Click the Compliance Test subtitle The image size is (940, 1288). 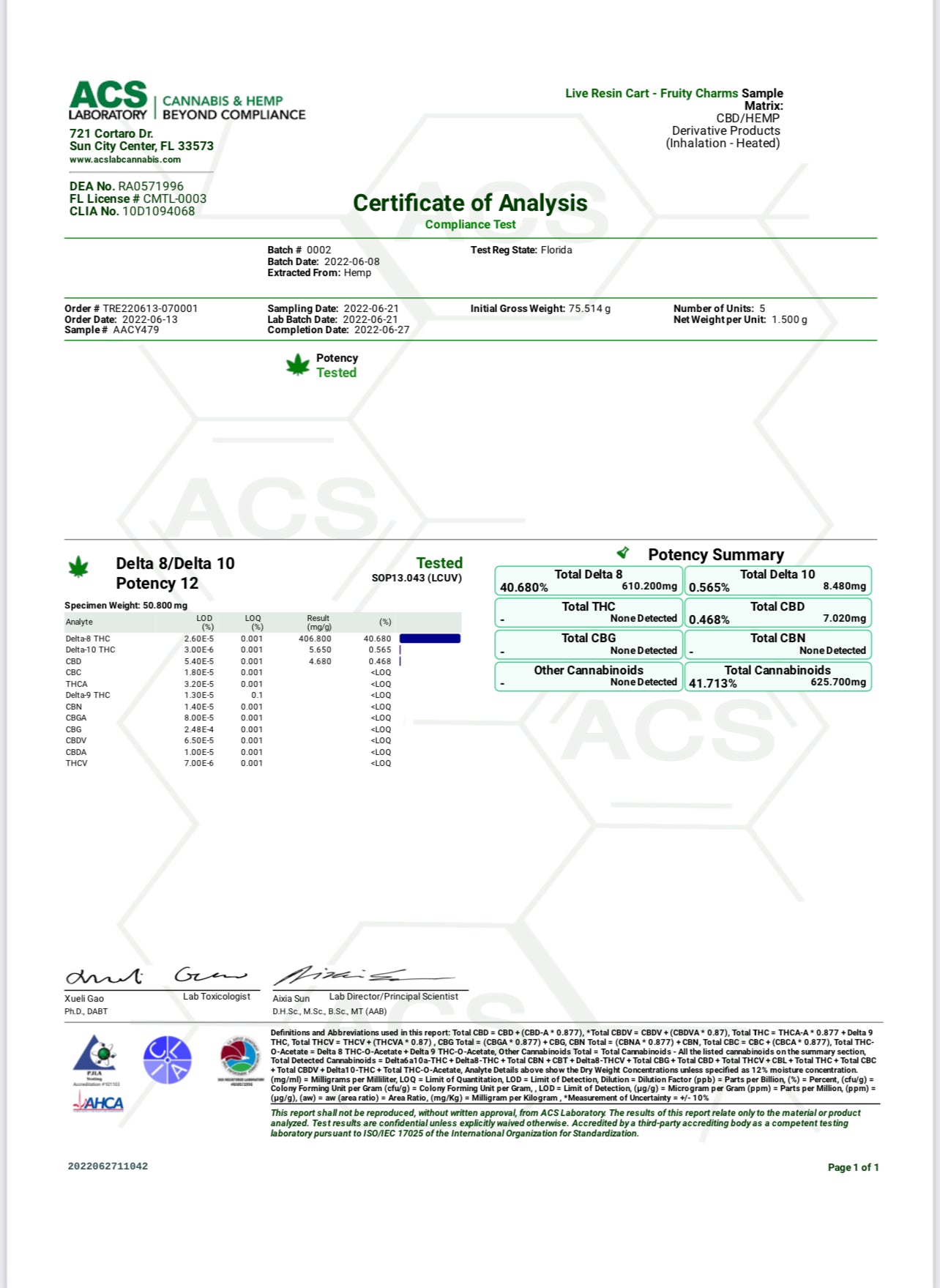470,225
